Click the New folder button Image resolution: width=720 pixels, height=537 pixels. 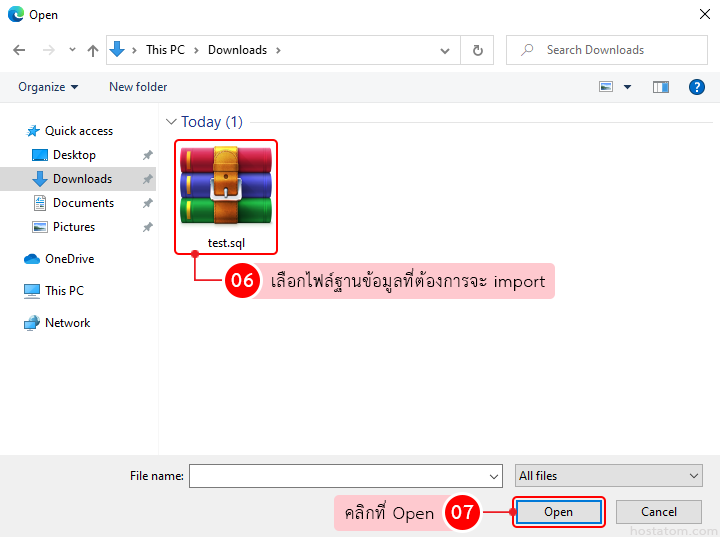click(x=138, y=87)
